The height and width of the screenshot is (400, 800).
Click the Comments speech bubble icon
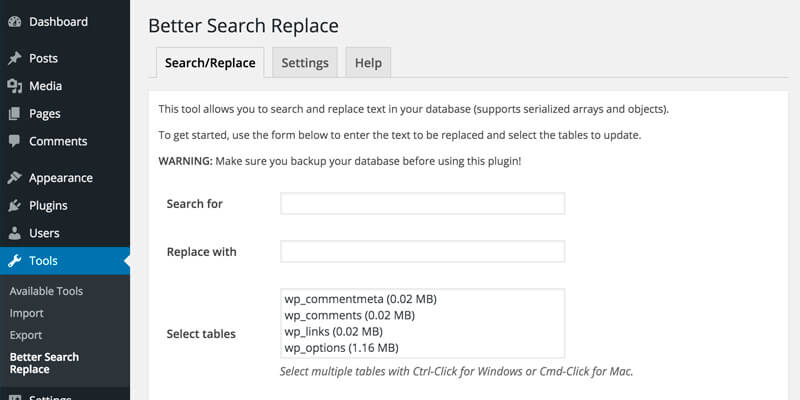point(14,142)
